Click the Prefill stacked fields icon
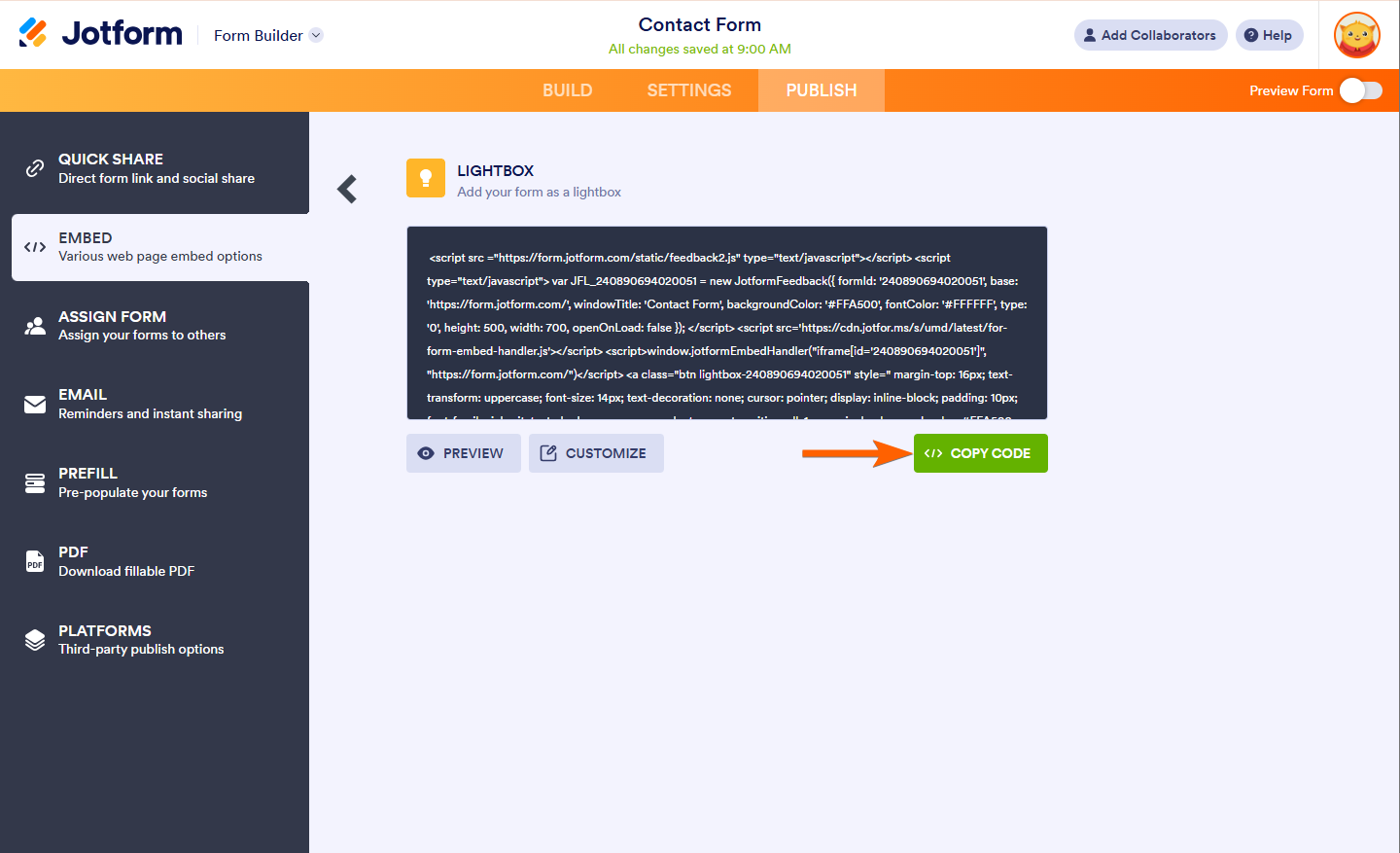The image size is (1400, 853). tap(35, 483)
